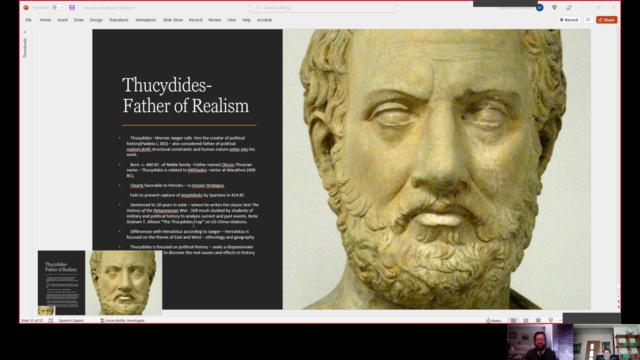Switch to Slide Sorter view icon
640x360 pixels.
click(526, 320)
